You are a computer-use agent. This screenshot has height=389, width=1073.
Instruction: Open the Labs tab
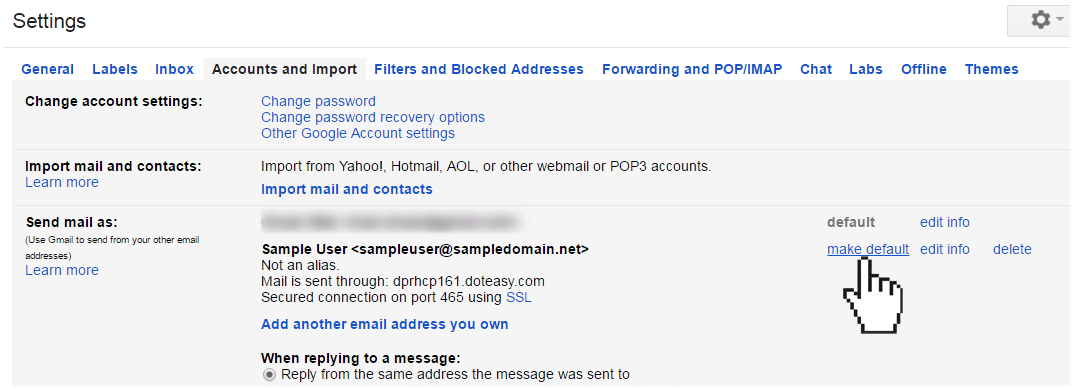point(866,69)
